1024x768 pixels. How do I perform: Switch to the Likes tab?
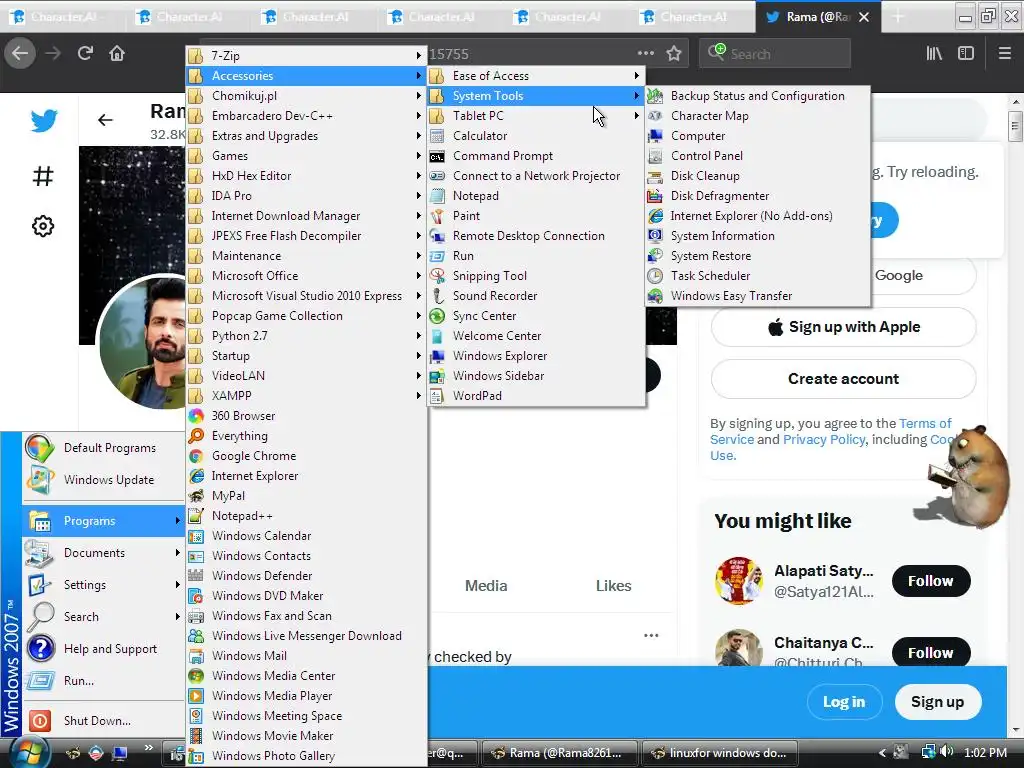(613, 586)
